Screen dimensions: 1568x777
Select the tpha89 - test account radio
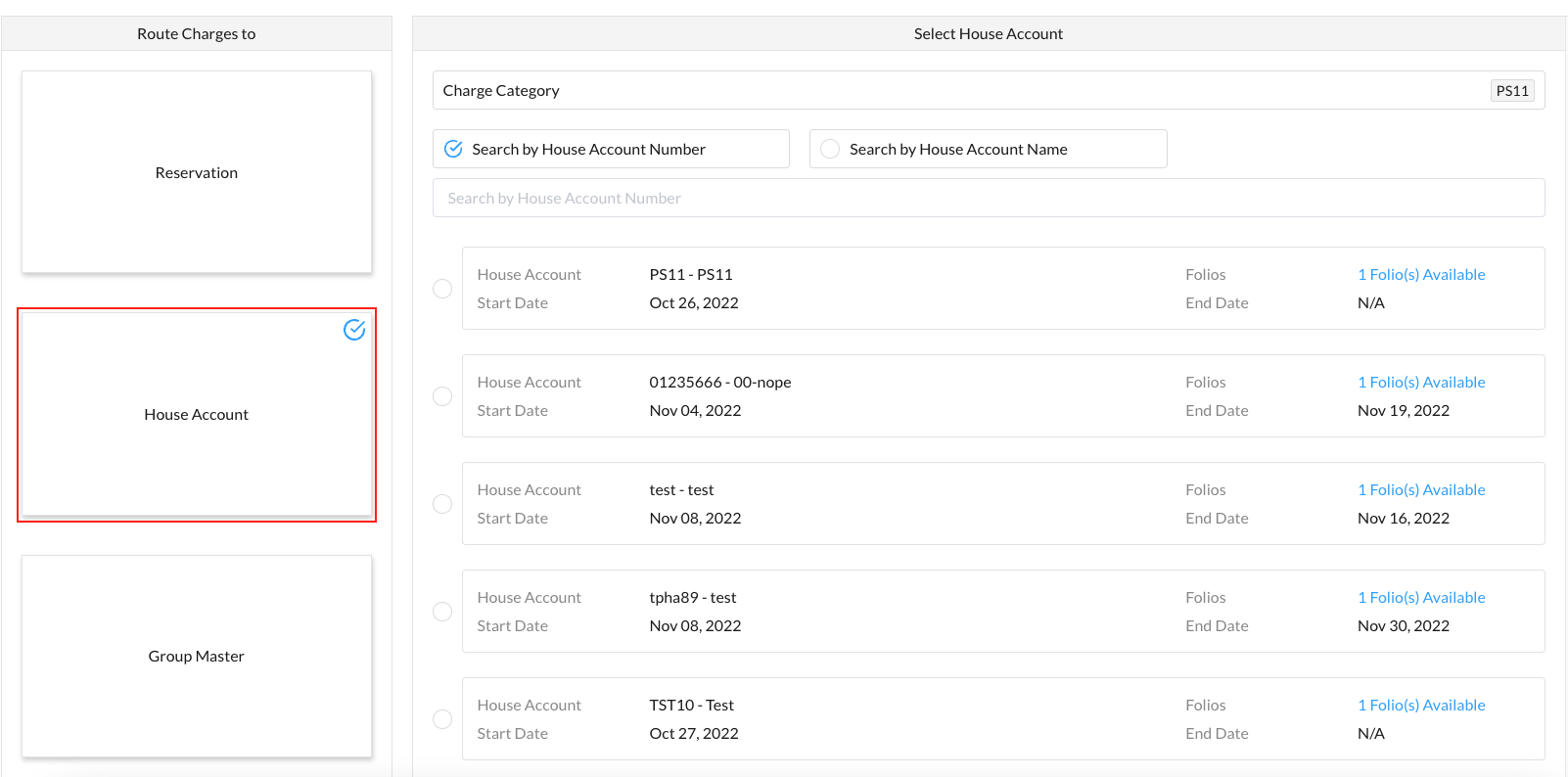coord(442,612)
